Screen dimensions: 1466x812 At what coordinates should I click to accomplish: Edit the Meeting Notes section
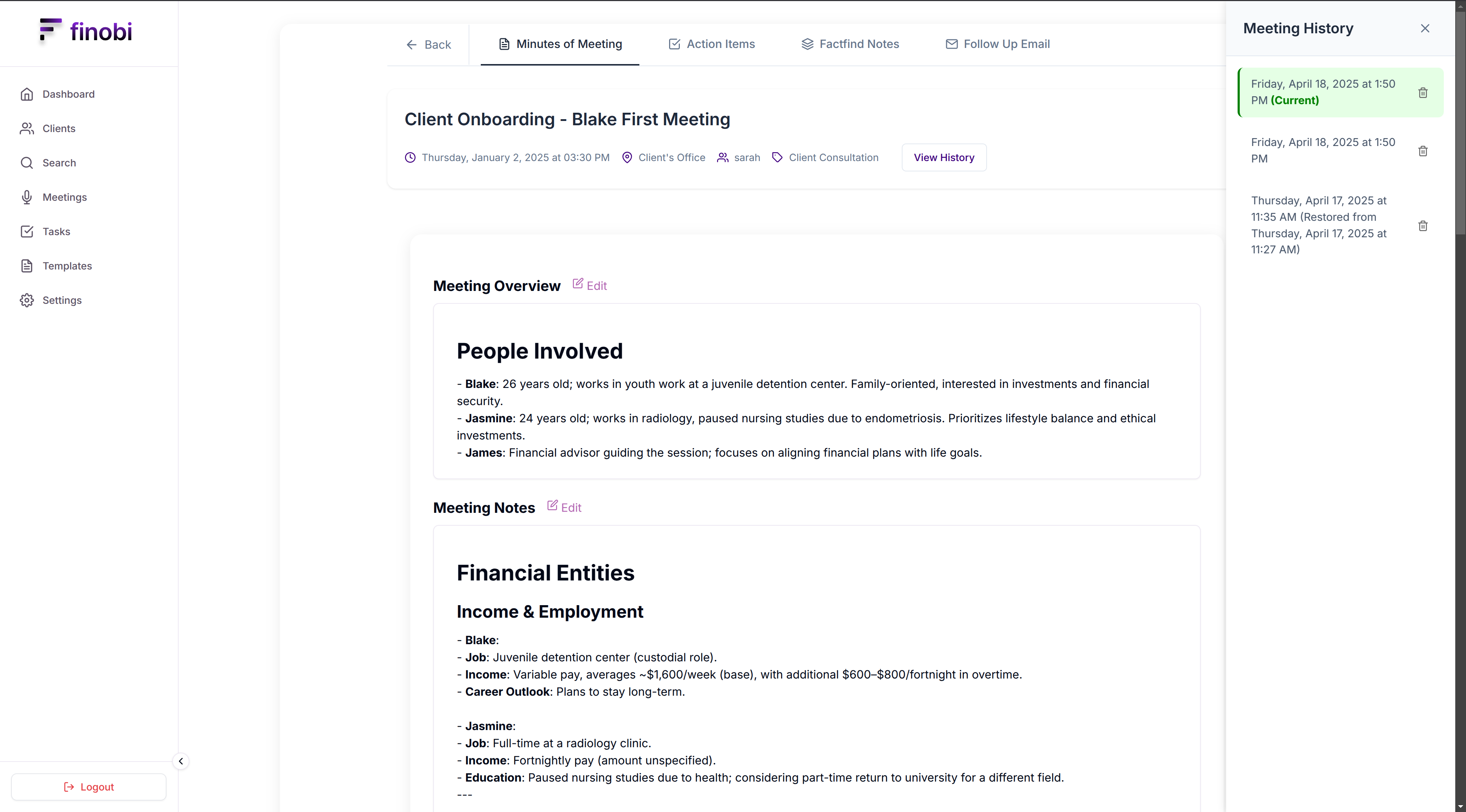[564, 507]
